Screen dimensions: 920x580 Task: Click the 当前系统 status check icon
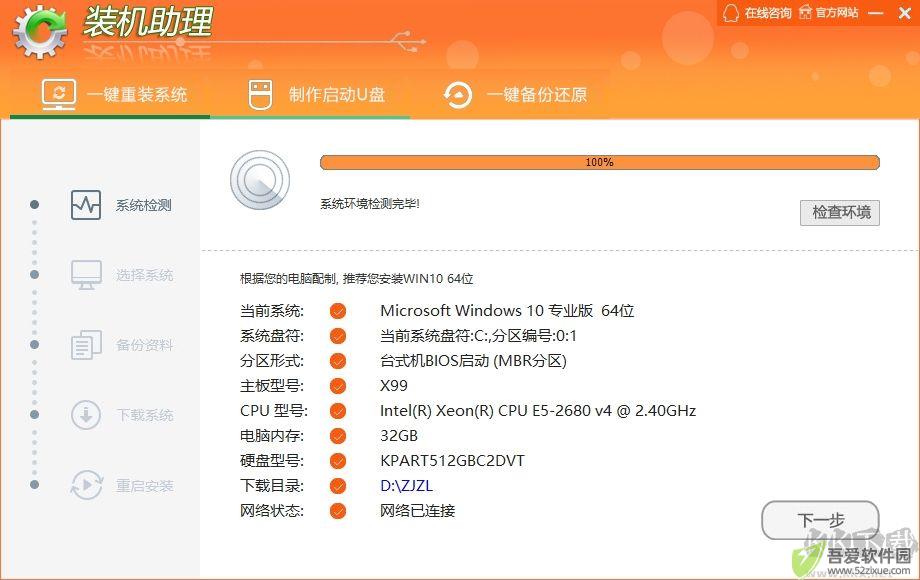pos(338,311)
